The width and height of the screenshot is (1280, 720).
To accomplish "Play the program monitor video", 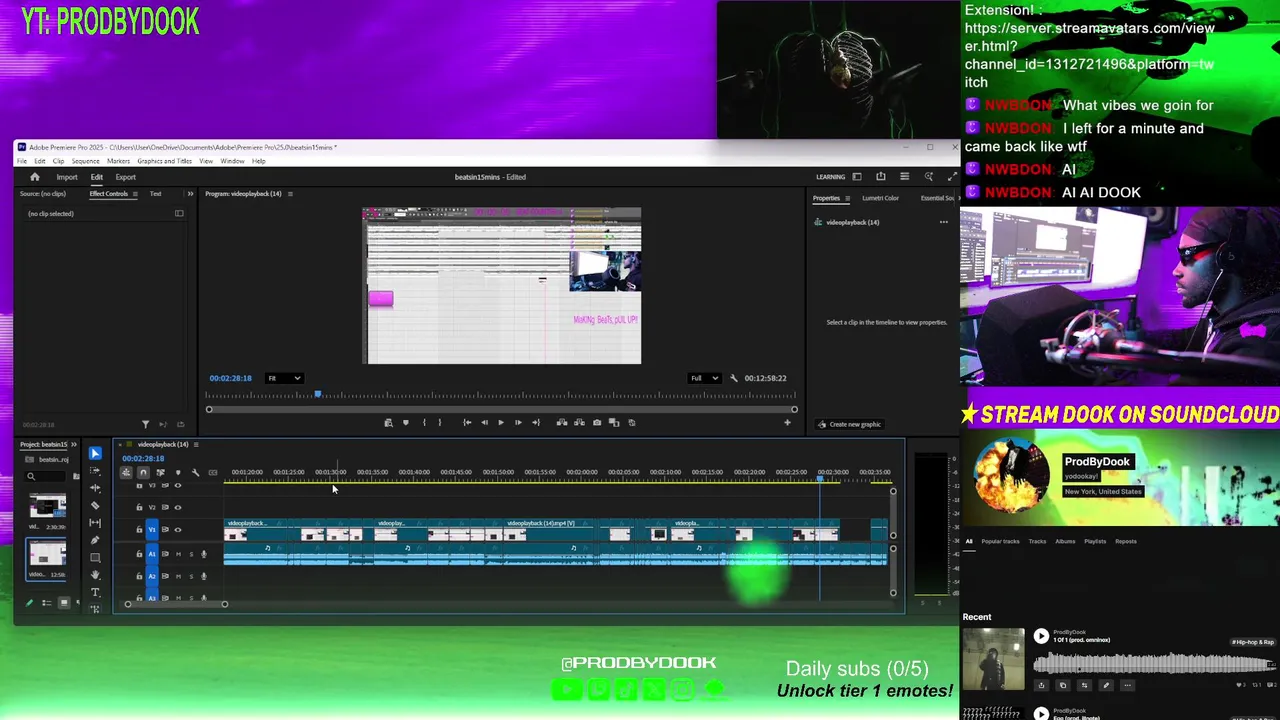I will click(x=501, y=422).
